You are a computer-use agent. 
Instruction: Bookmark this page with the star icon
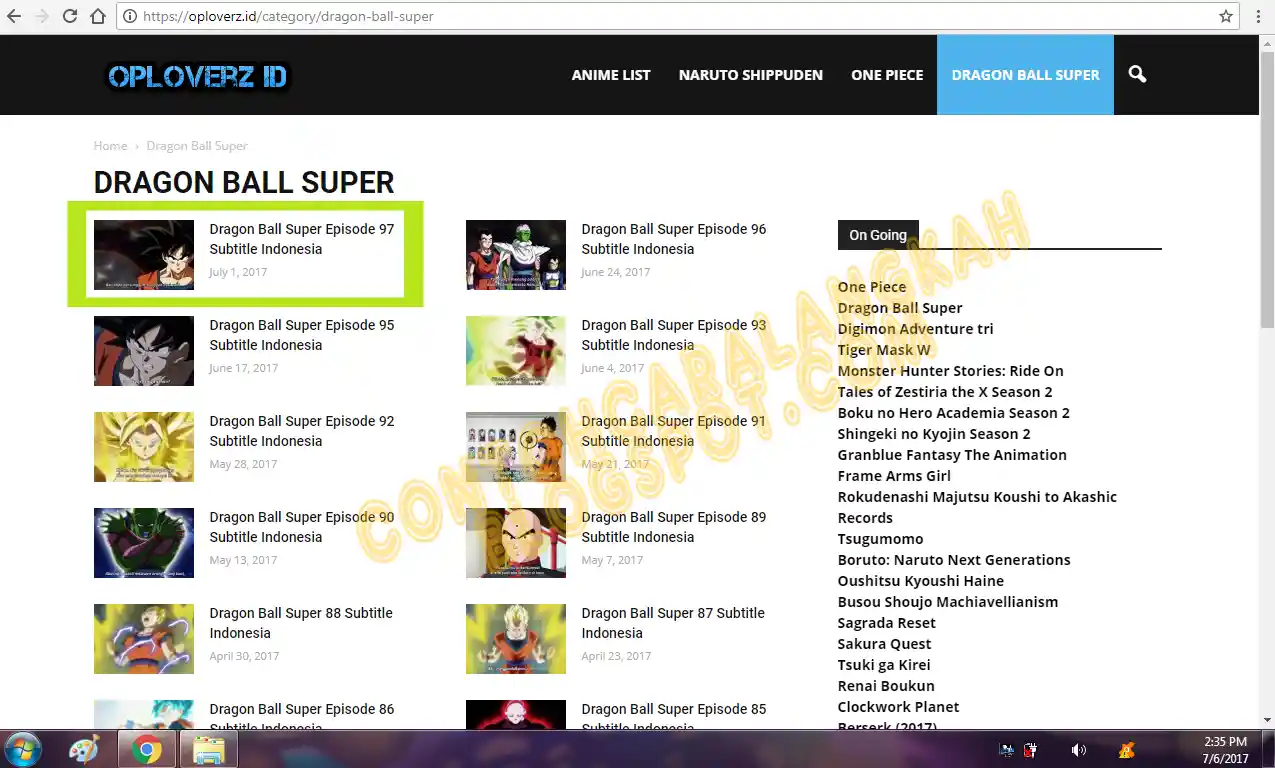point(1226,16)
